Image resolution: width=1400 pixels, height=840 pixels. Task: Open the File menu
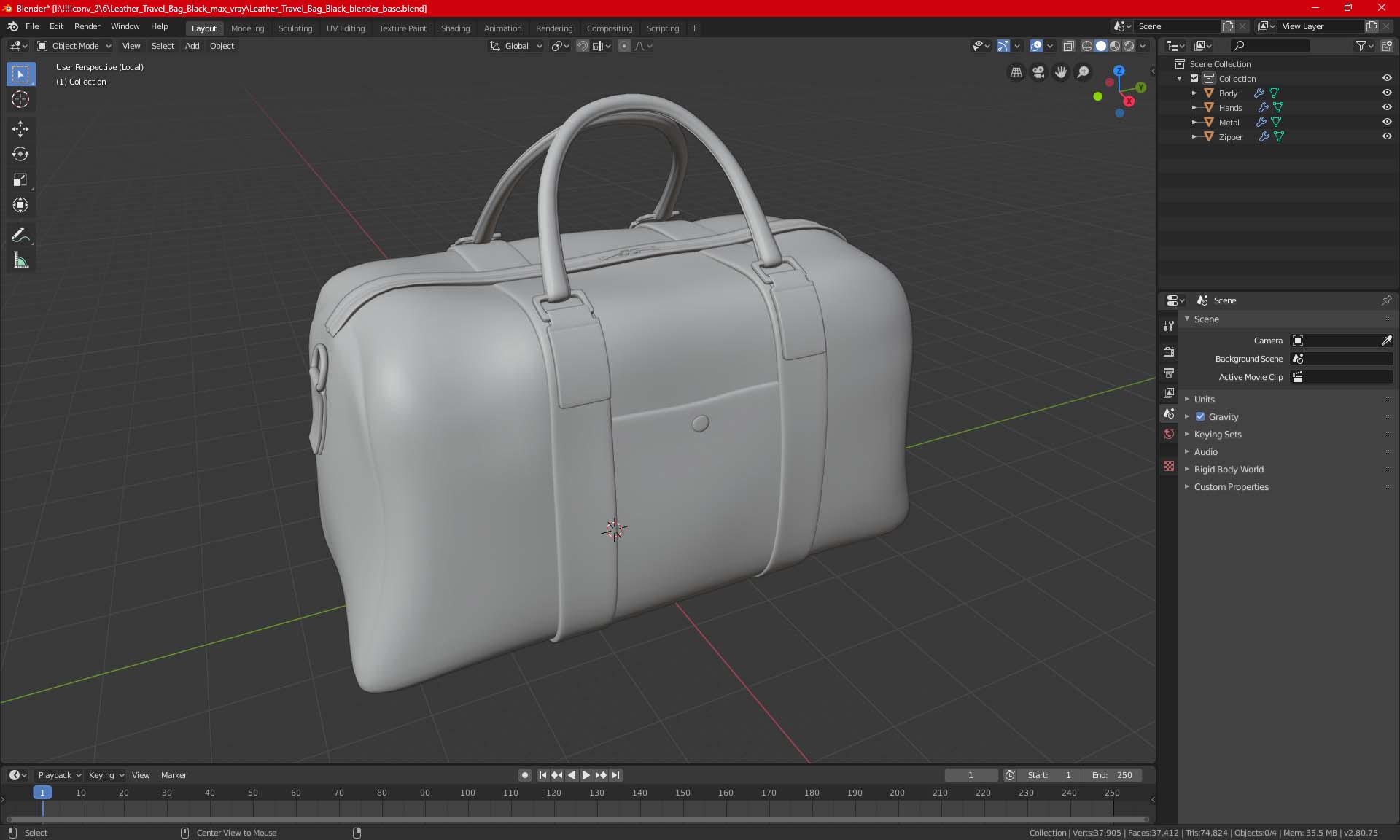click(32, 26)
